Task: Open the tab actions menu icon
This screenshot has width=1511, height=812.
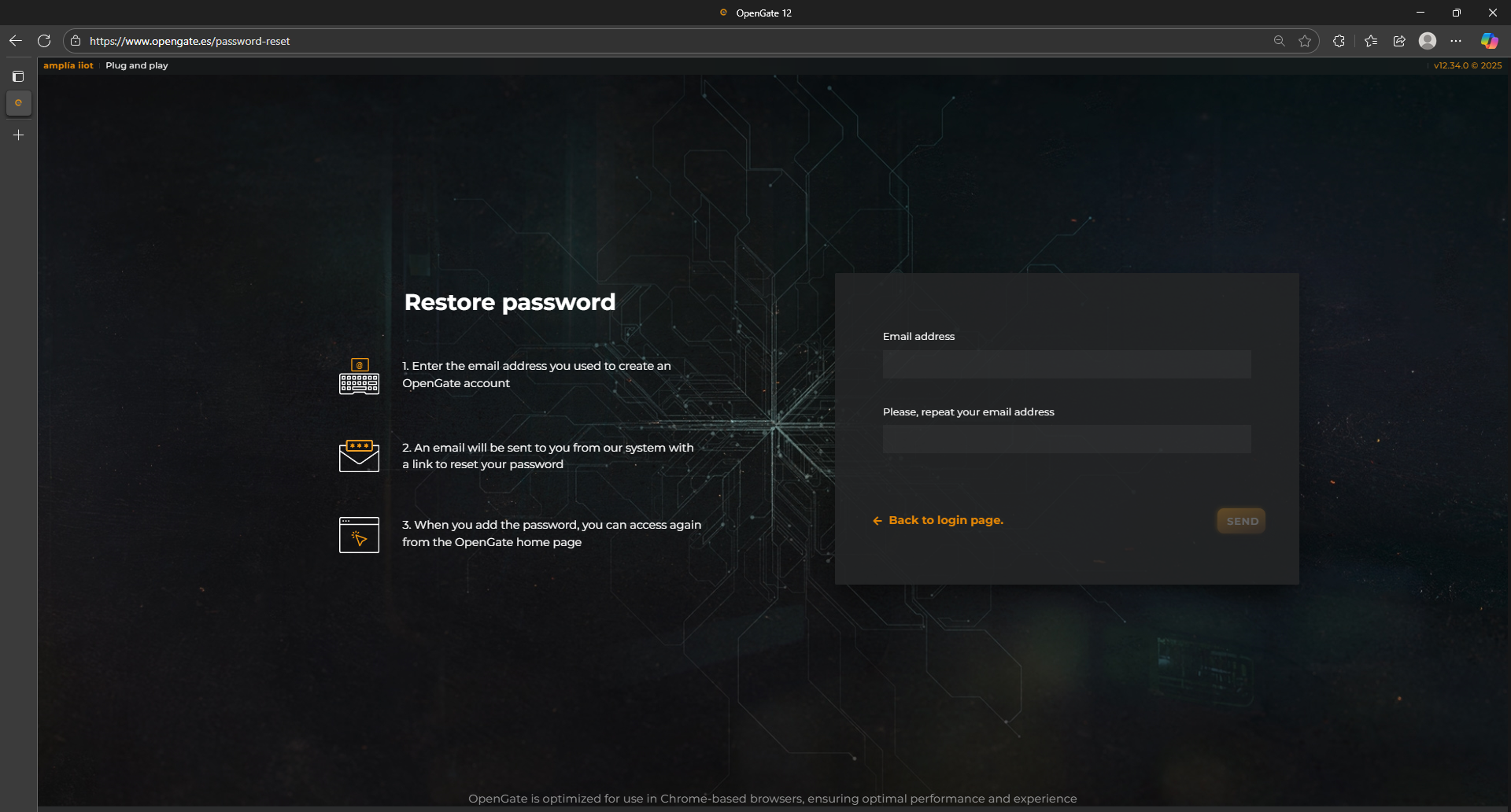Action: (x=18, y=76)
